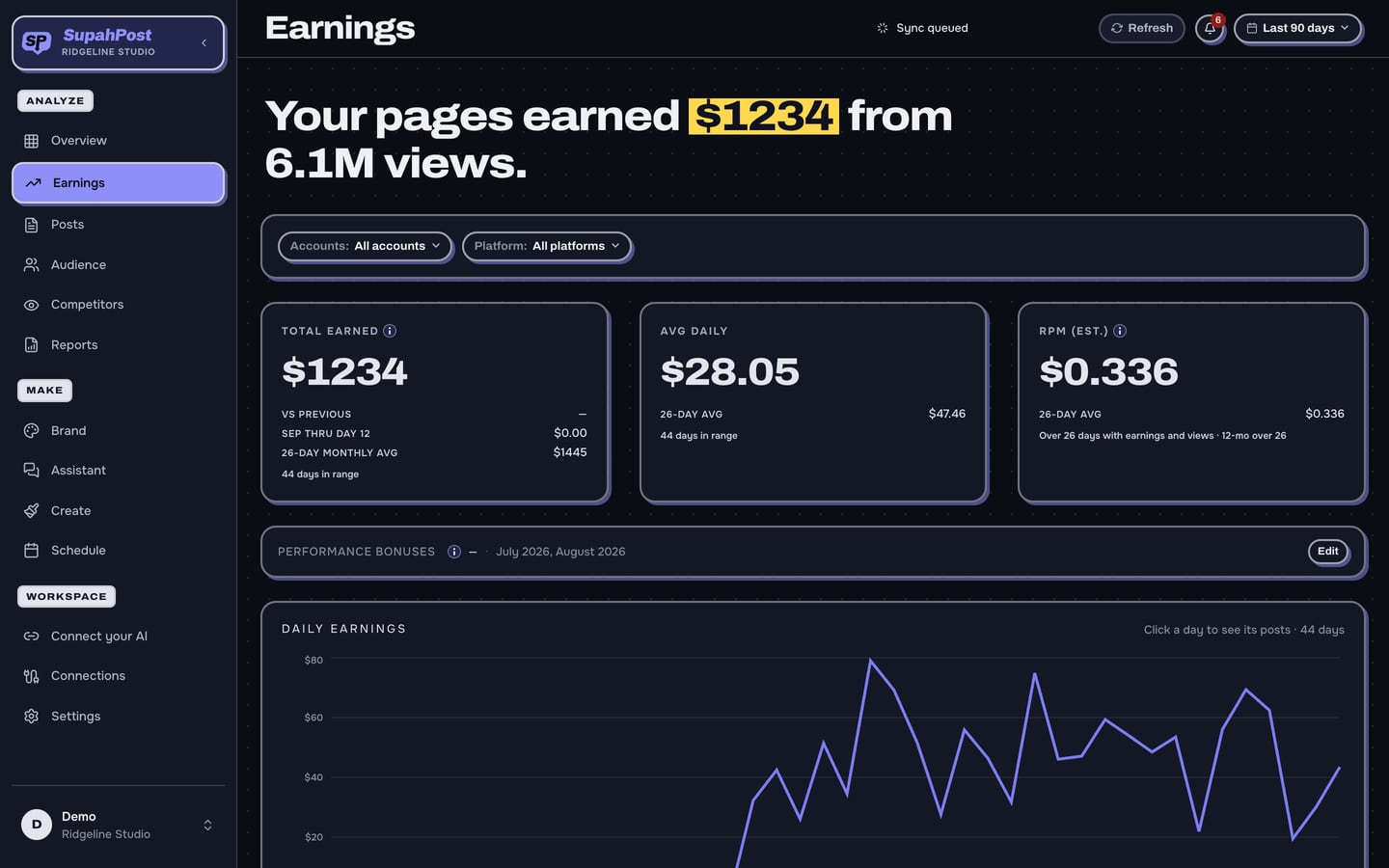Open the Assistant page

click(x=119, y=471)
